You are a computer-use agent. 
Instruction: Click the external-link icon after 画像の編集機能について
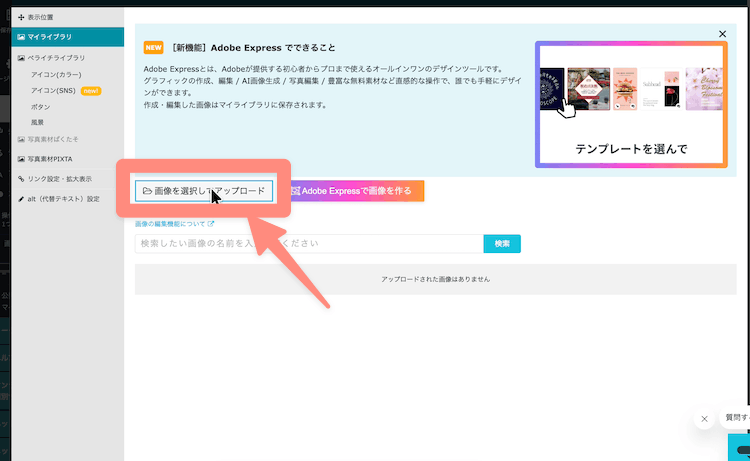click(211, 224)
